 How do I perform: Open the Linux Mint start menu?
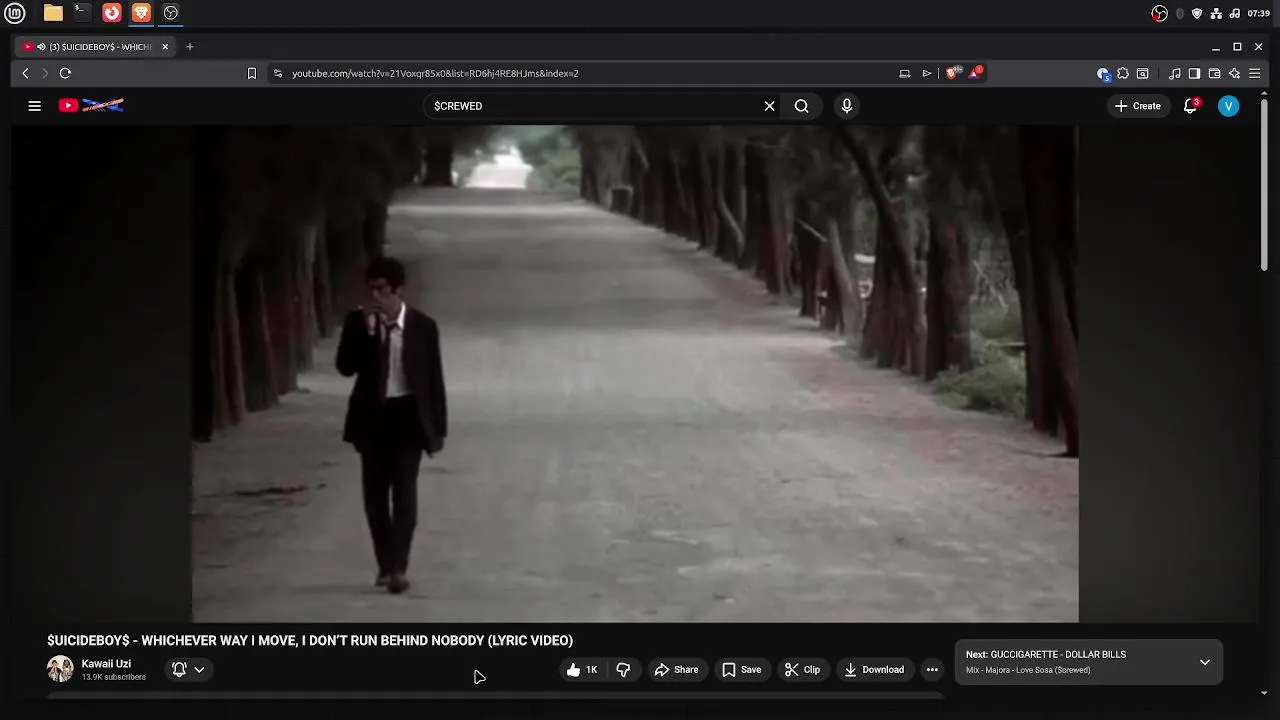(17, 13)
